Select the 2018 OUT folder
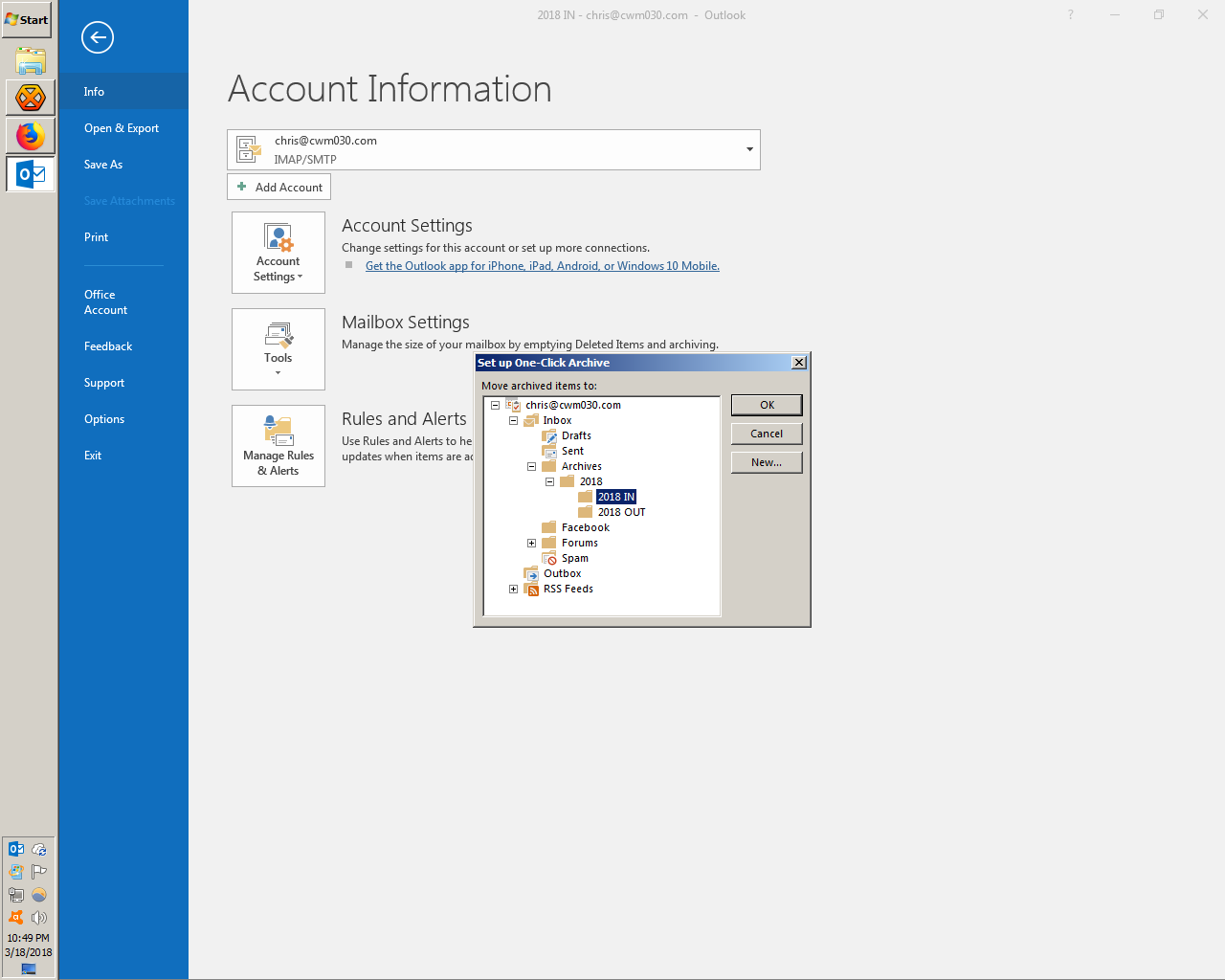Viewport: 1225px width, 980px height. tap(621, 512)
